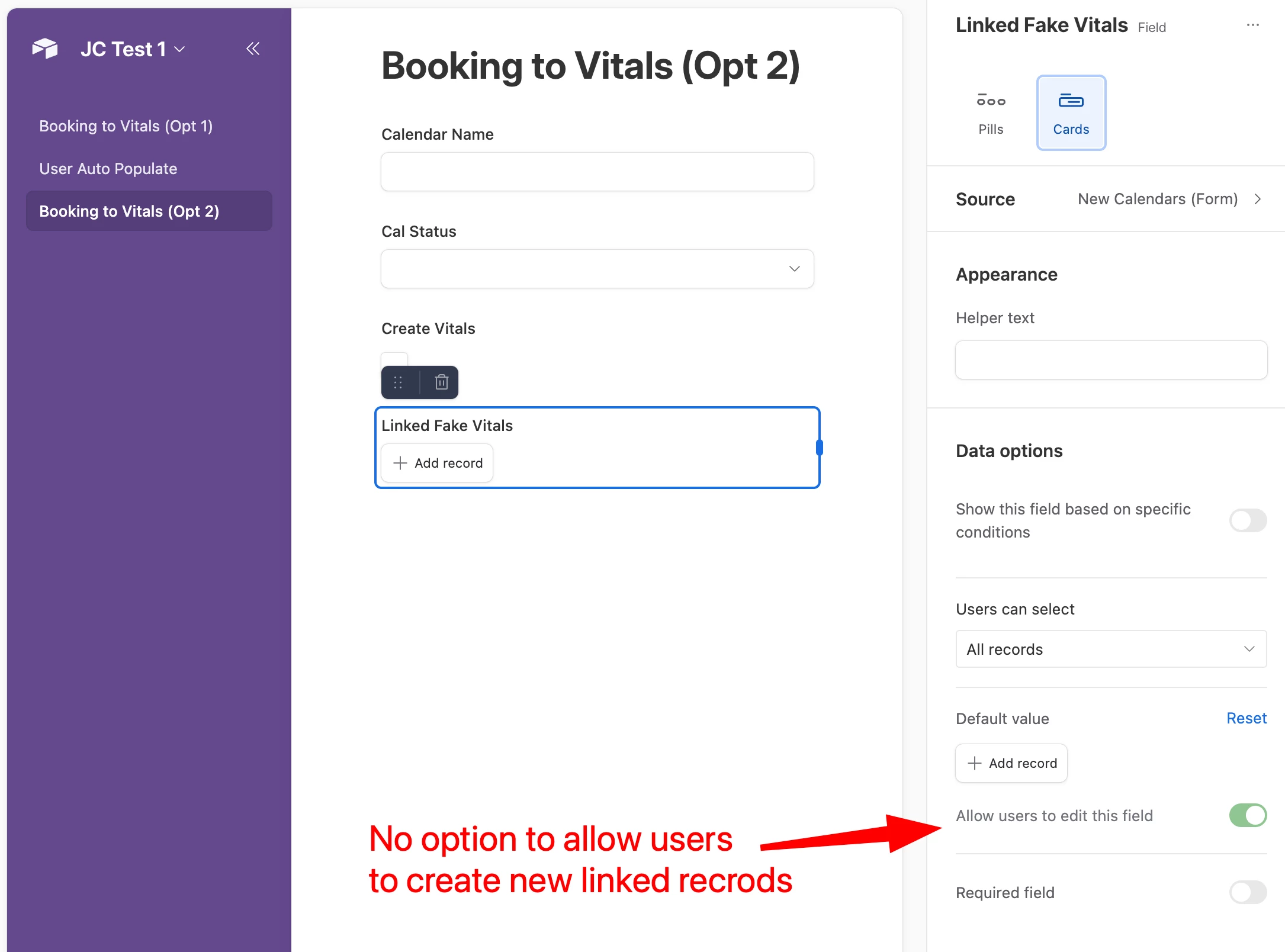
Task: Collapse the sidebar with double-chevron icon
Action: tap(253, 49)
